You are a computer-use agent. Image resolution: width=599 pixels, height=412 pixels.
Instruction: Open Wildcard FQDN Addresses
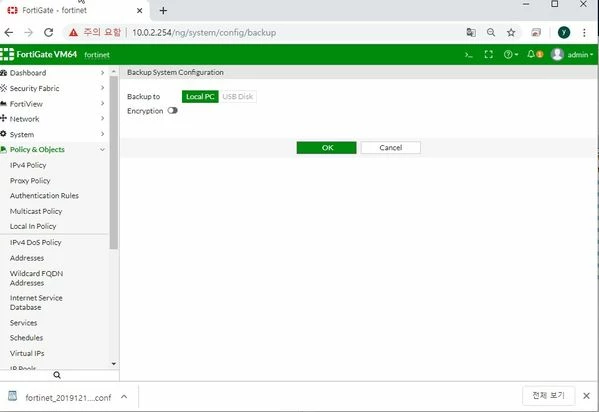(36, 278)
